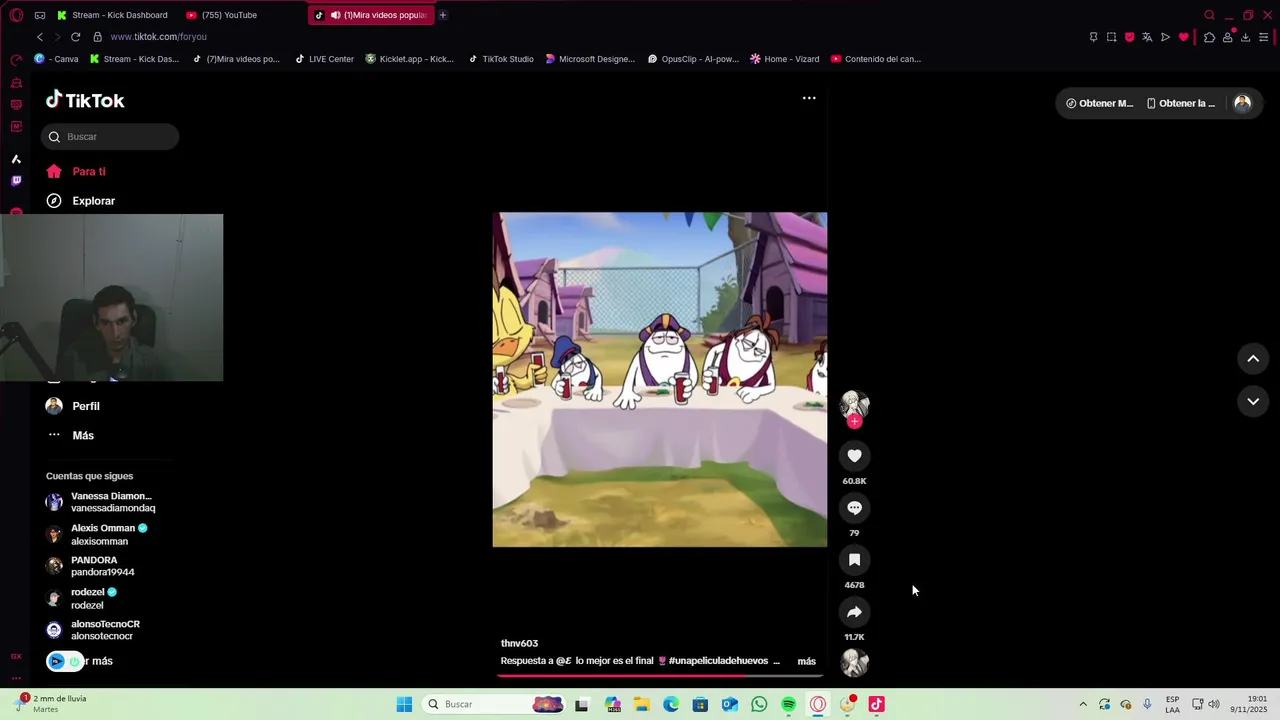
Task: Open followed account PANDORA
Action: click(x=90, y=566)
